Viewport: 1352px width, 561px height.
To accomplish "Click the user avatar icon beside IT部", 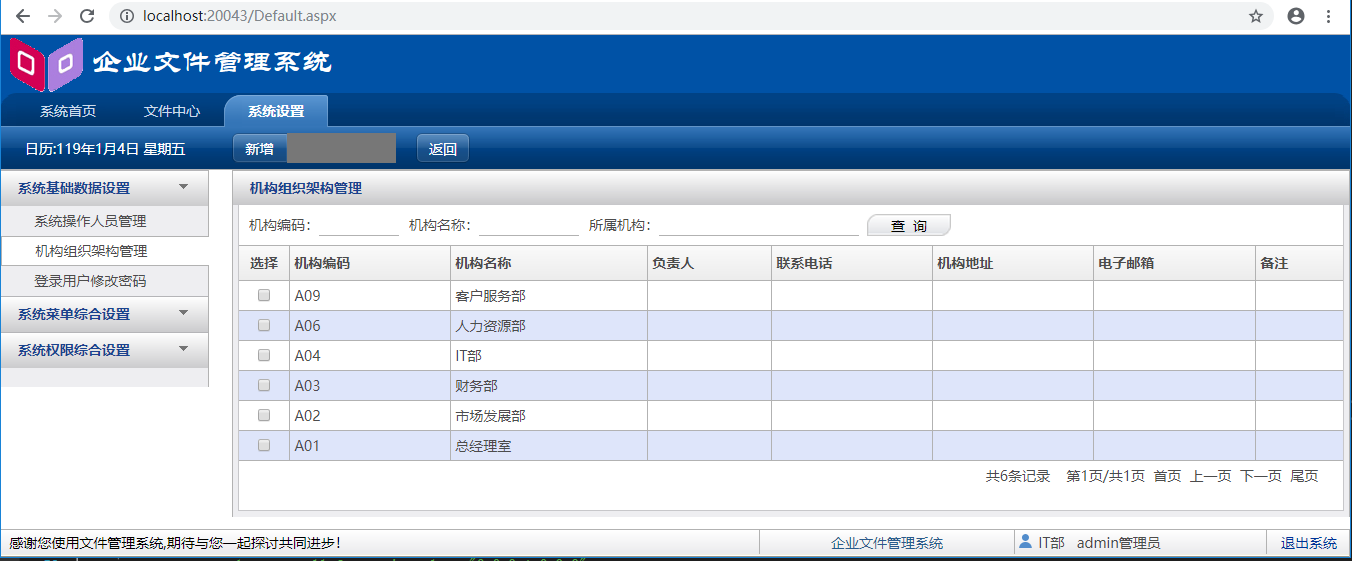I will coord(1025,541).
